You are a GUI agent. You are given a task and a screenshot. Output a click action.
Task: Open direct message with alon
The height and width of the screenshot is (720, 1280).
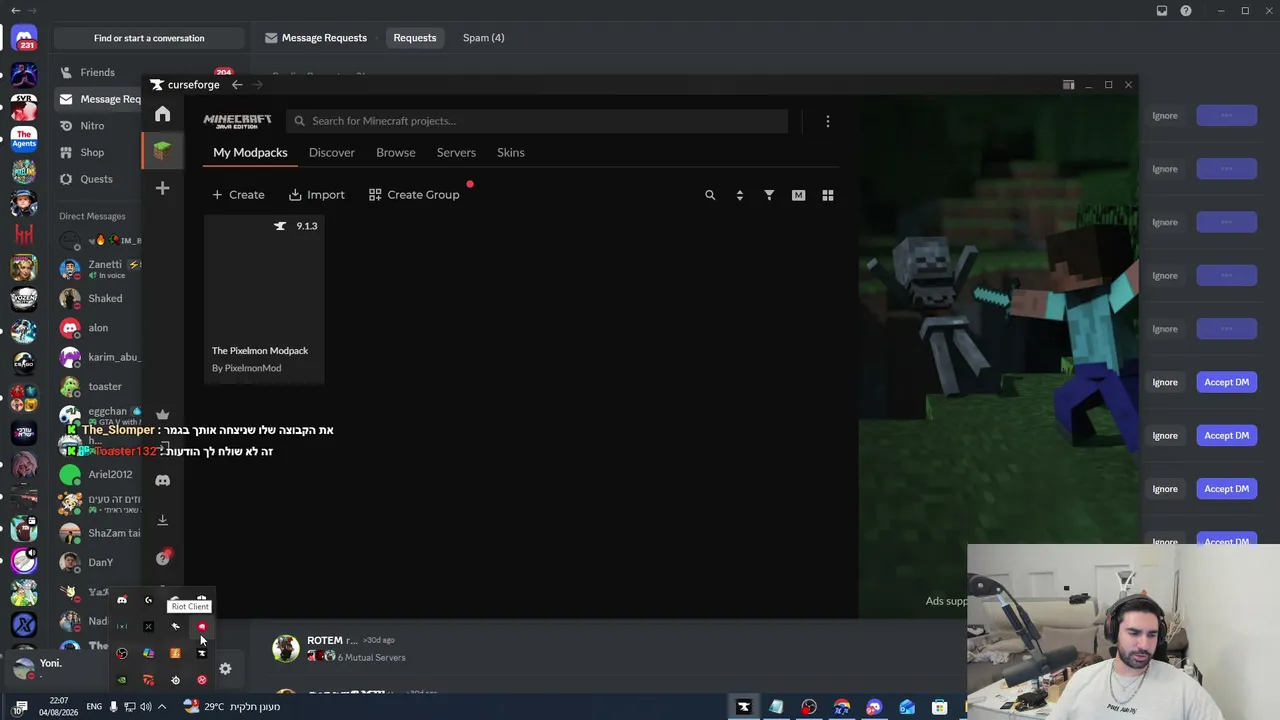pyautogui.click(x=98, y=328)
